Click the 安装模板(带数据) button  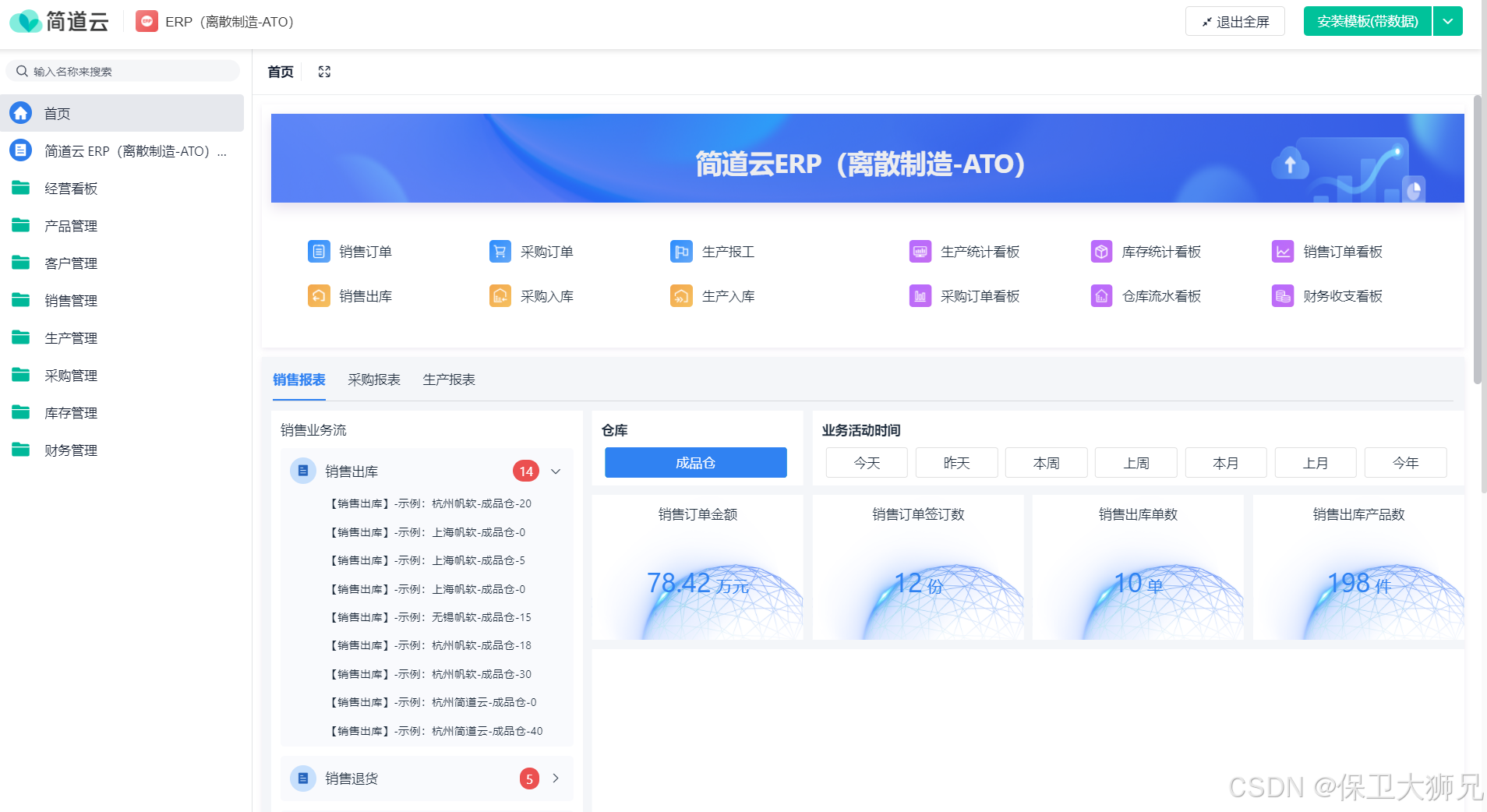[x=1368, y=21]
